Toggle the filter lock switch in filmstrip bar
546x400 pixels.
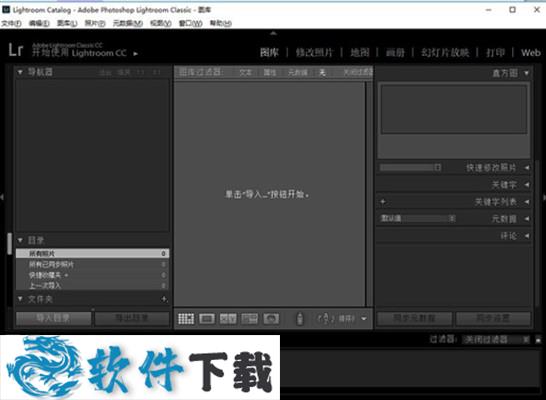tap(538, 339)
